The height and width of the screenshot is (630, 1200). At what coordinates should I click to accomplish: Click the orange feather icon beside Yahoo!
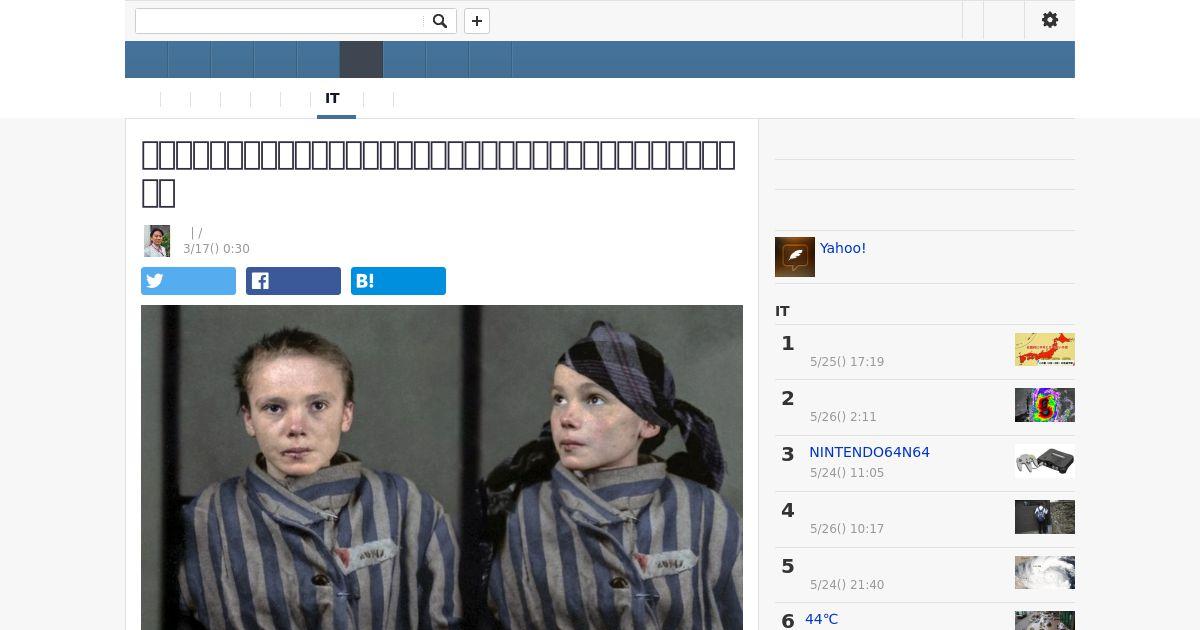click(795, 257)
